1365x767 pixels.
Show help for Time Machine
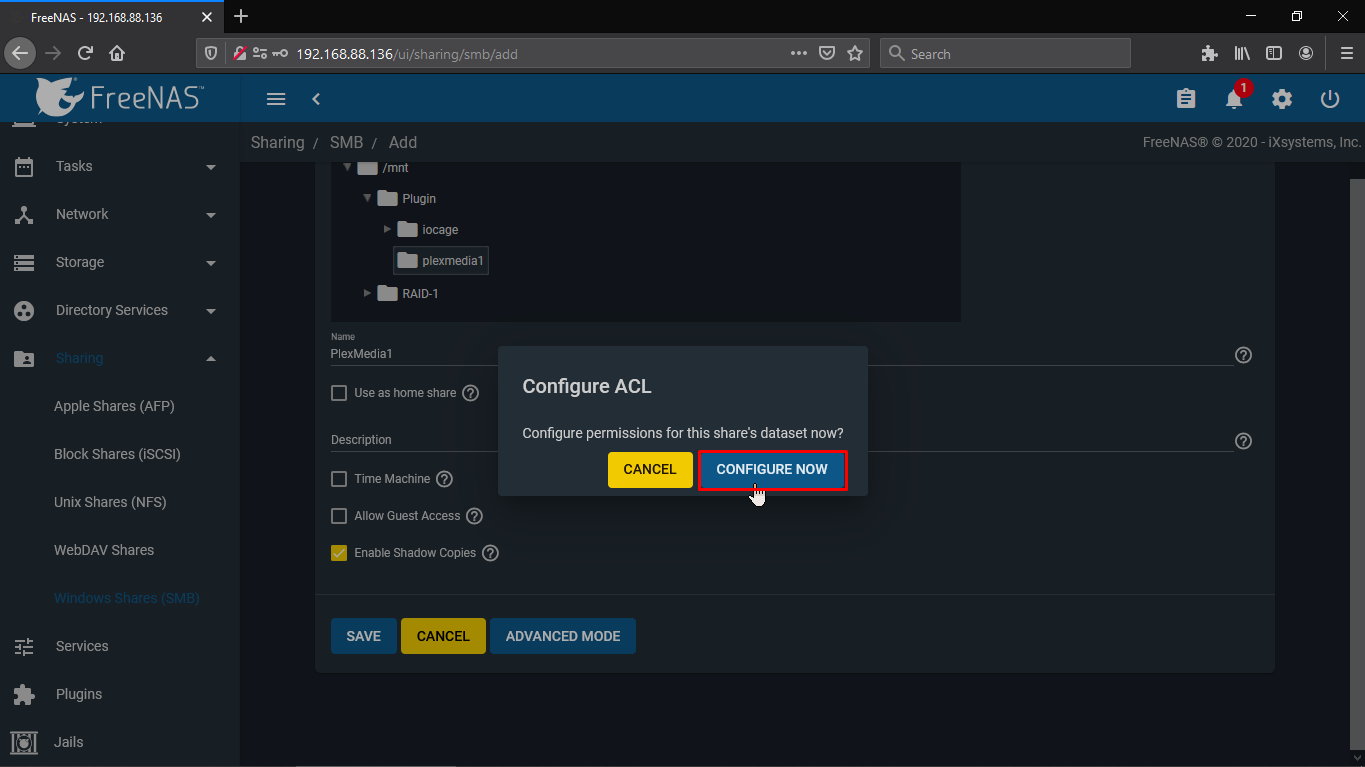click(444, 479)
